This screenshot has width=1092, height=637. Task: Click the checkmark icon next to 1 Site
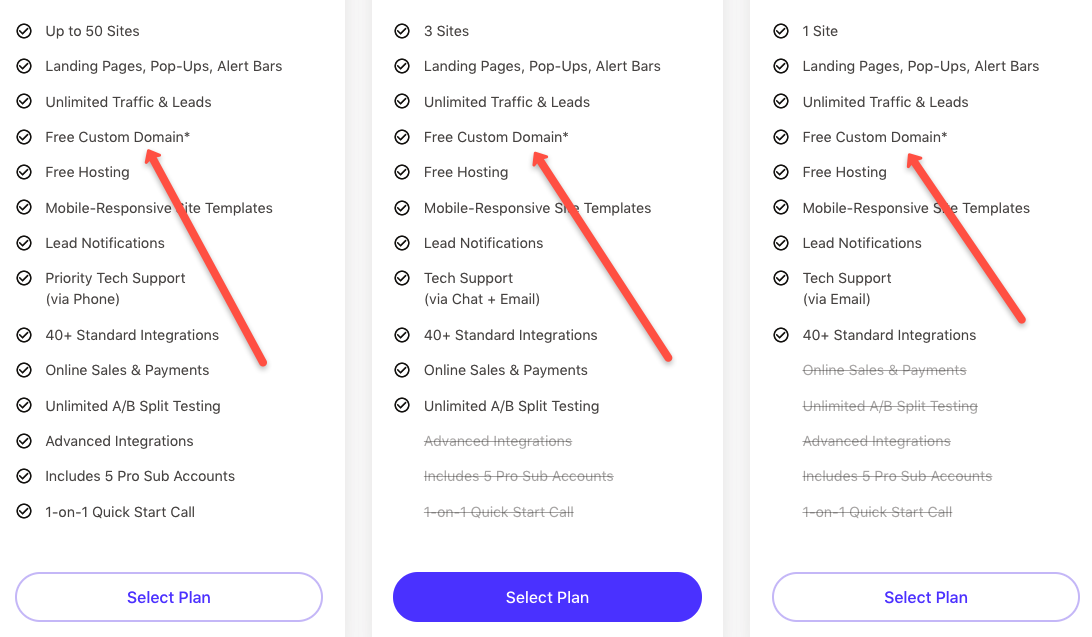[x=781, y=31]
